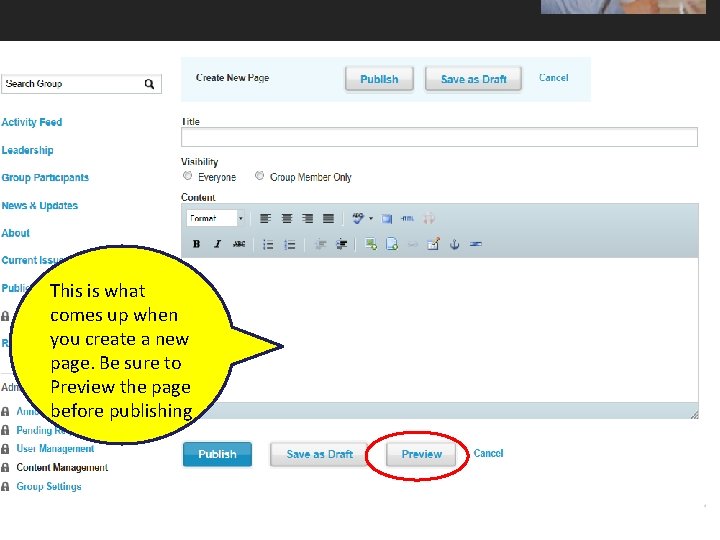Insert a numbered list
This screenshot has width=720, height=540.
click(x=290, y=245)
